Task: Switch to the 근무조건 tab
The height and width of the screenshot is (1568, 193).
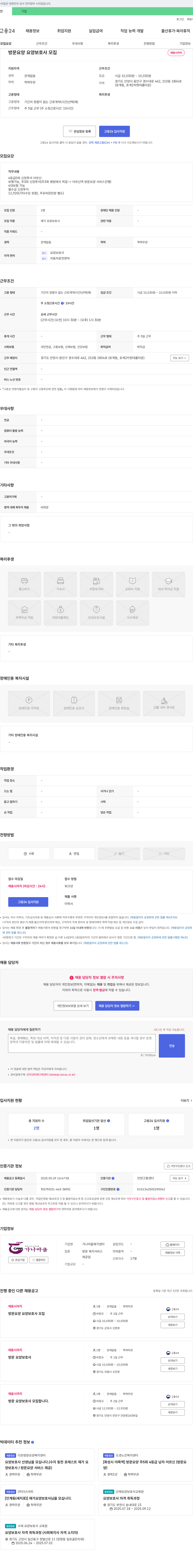Action: point(42,44)
